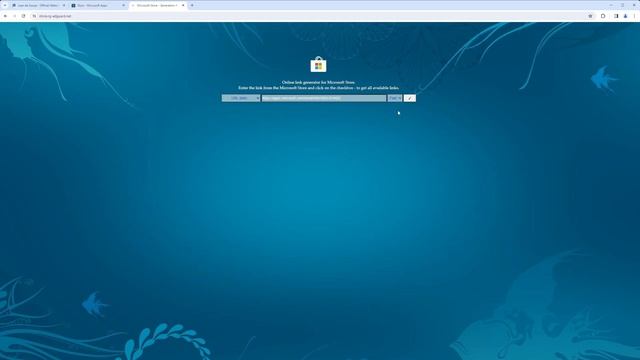The height and width of the screenshot is (360, 640).
Task: Reload the current page
Action: [x=23, y=16]
